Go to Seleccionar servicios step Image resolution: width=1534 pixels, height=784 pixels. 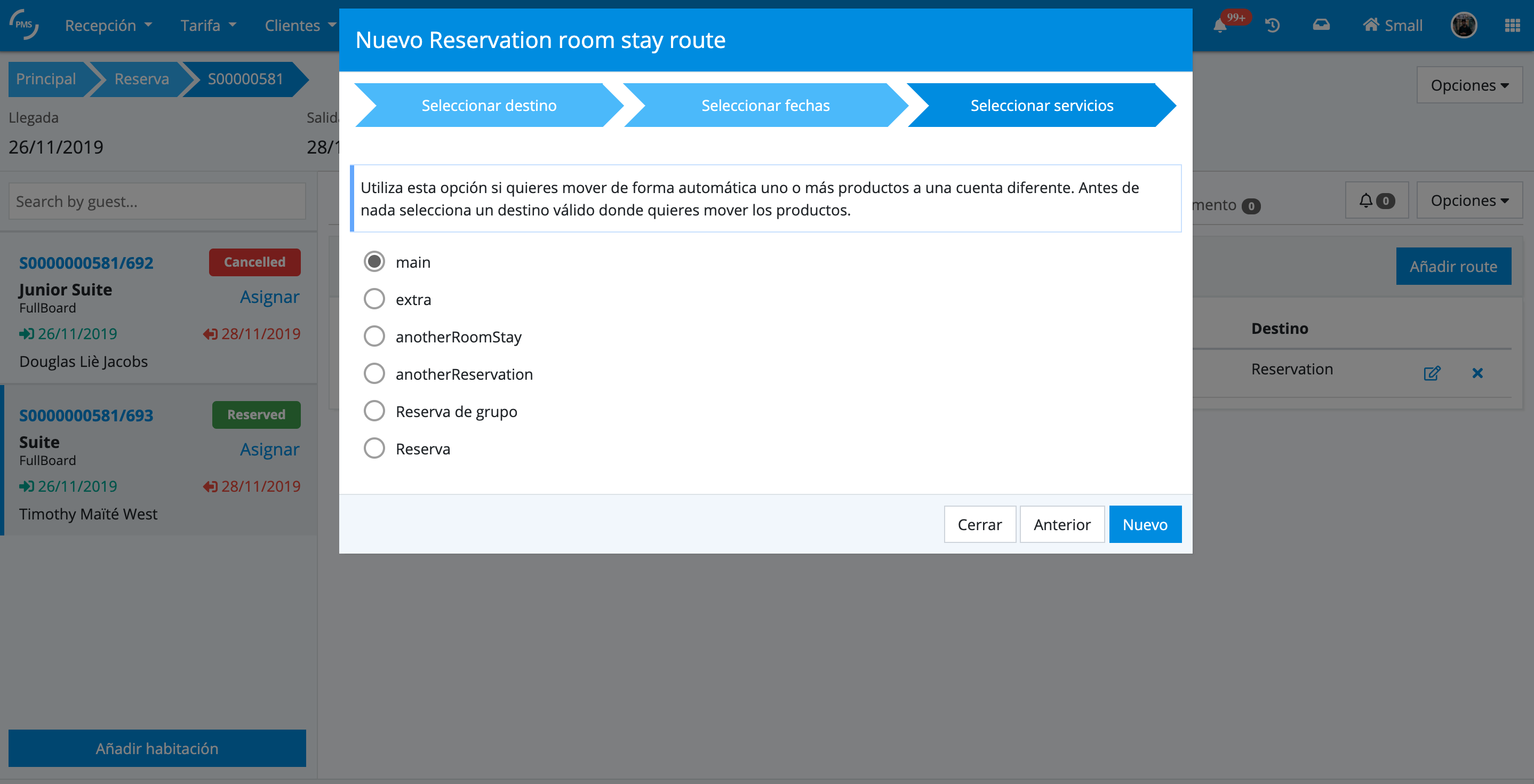tap(1042, 106)
